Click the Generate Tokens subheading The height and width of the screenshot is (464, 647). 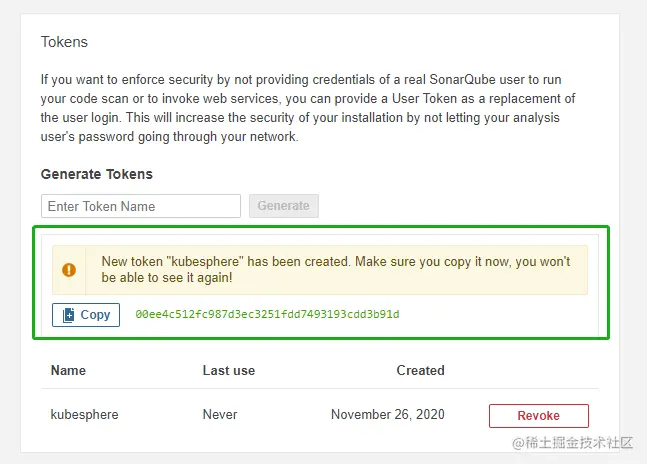(97, 174)
